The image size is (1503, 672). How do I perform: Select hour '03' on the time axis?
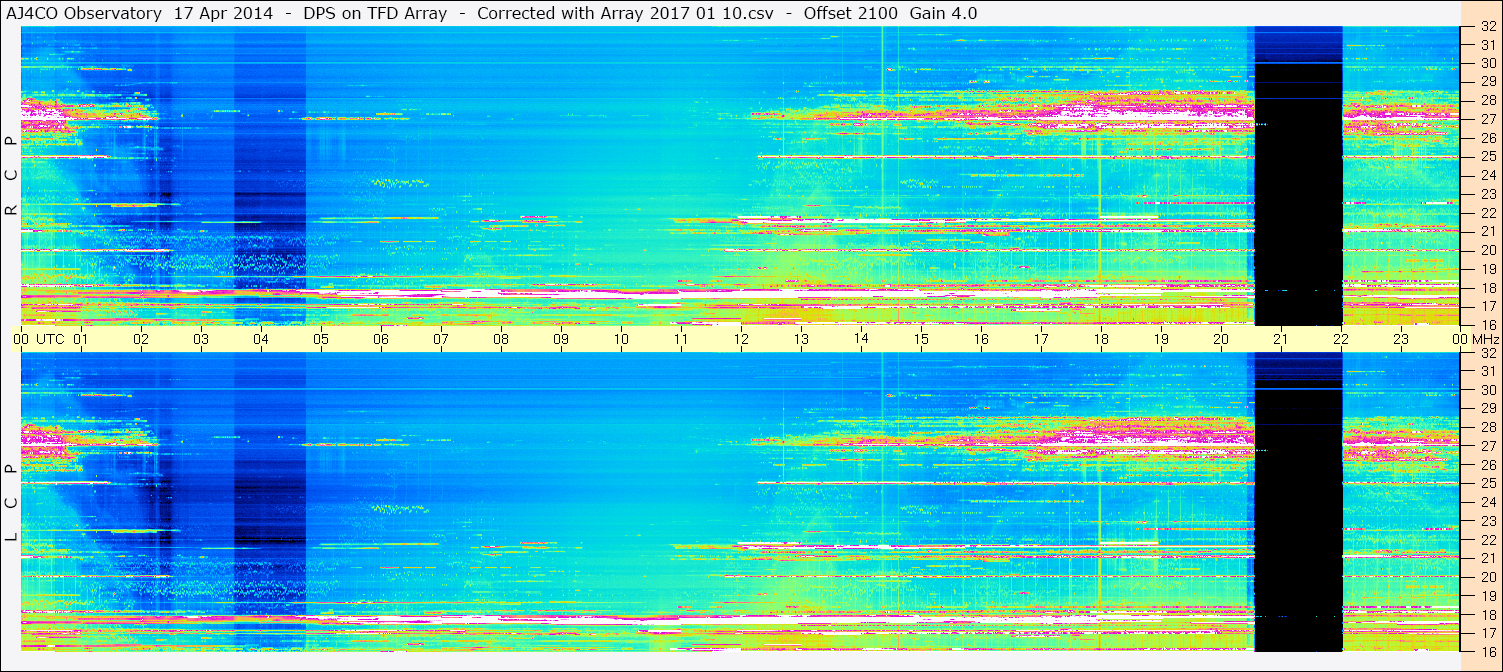click(201, 339)
